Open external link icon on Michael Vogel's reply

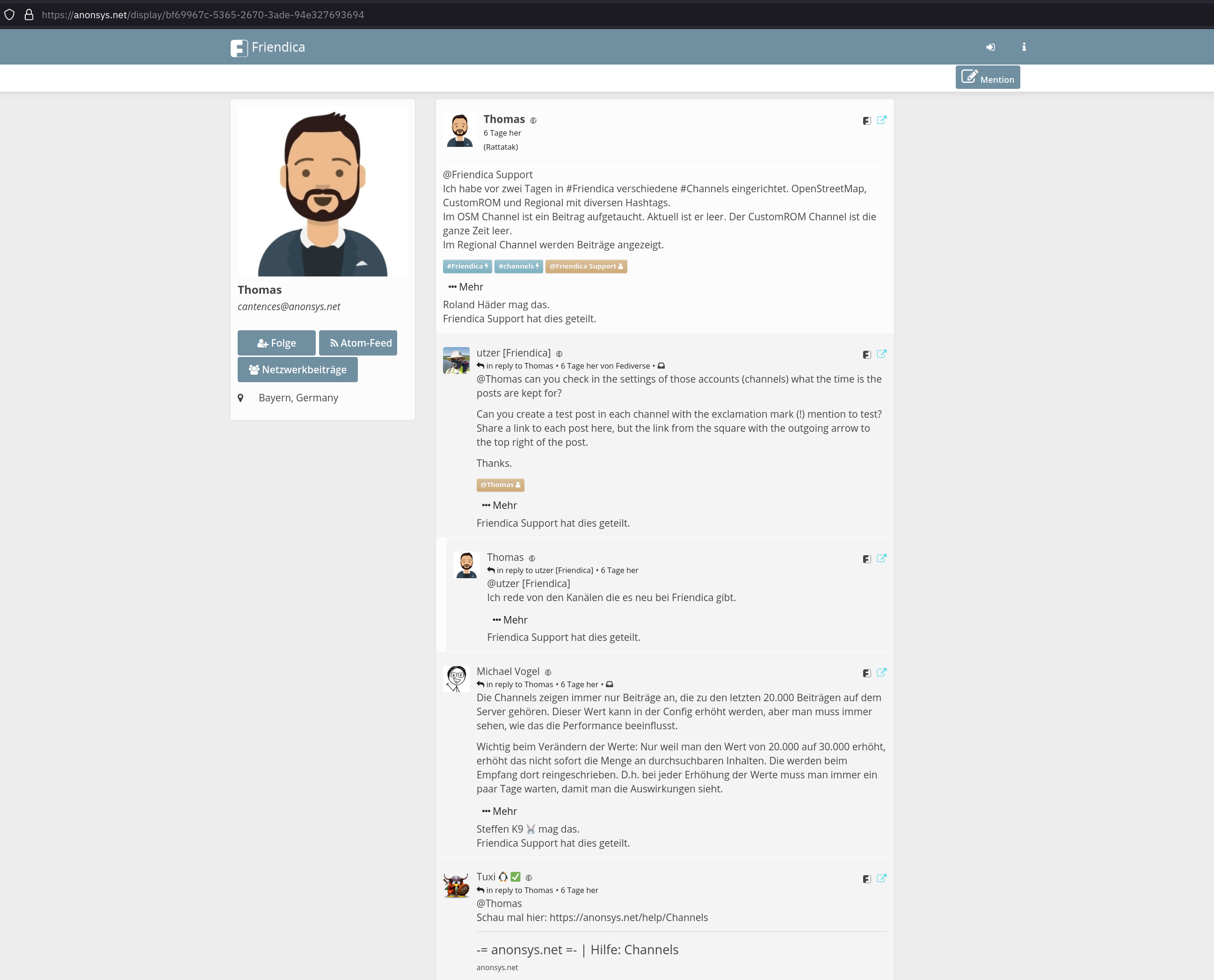(881, 672)
